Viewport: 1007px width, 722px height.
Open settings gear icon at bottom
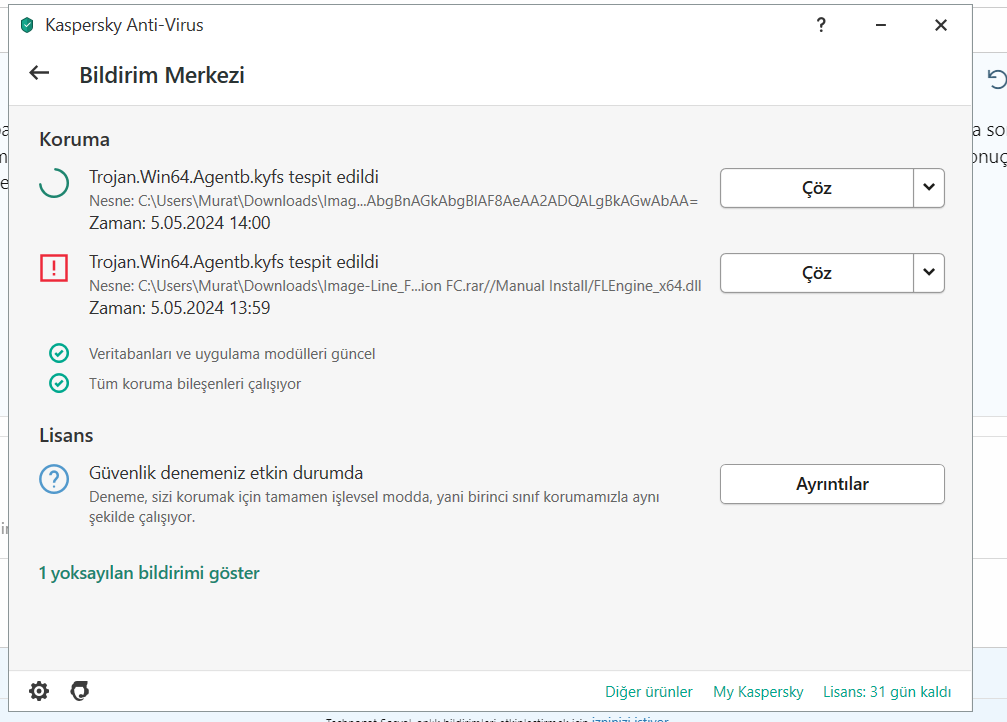pos(39,691)
